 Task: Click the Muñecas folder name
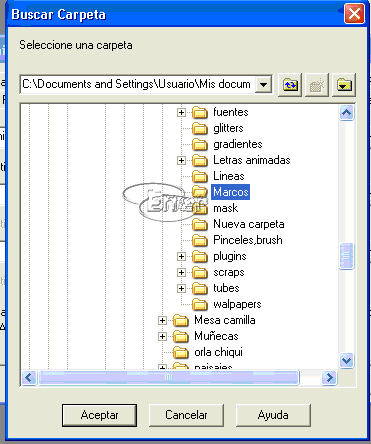216,336
